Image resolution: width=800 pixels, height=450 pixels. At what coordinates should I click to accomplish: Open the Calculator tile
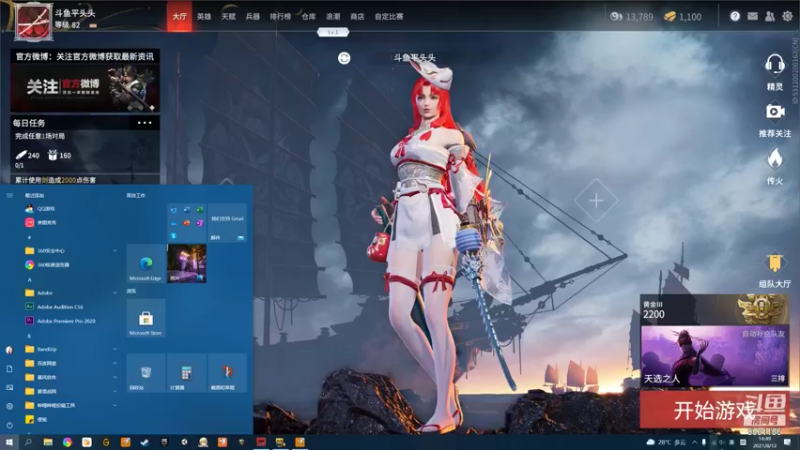tap(186, 372)
